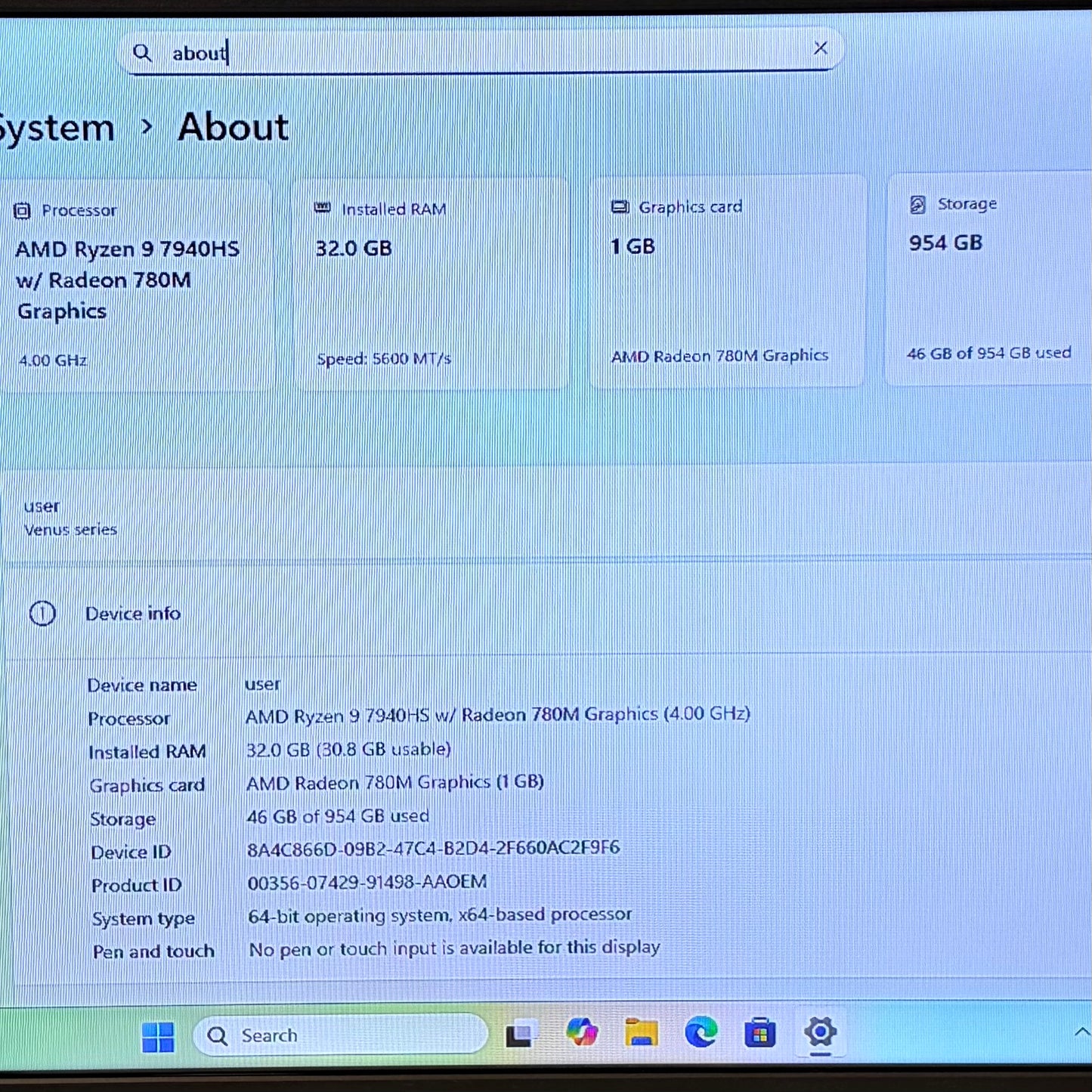Select the System type 64-bit value

[x=440, y=915]
